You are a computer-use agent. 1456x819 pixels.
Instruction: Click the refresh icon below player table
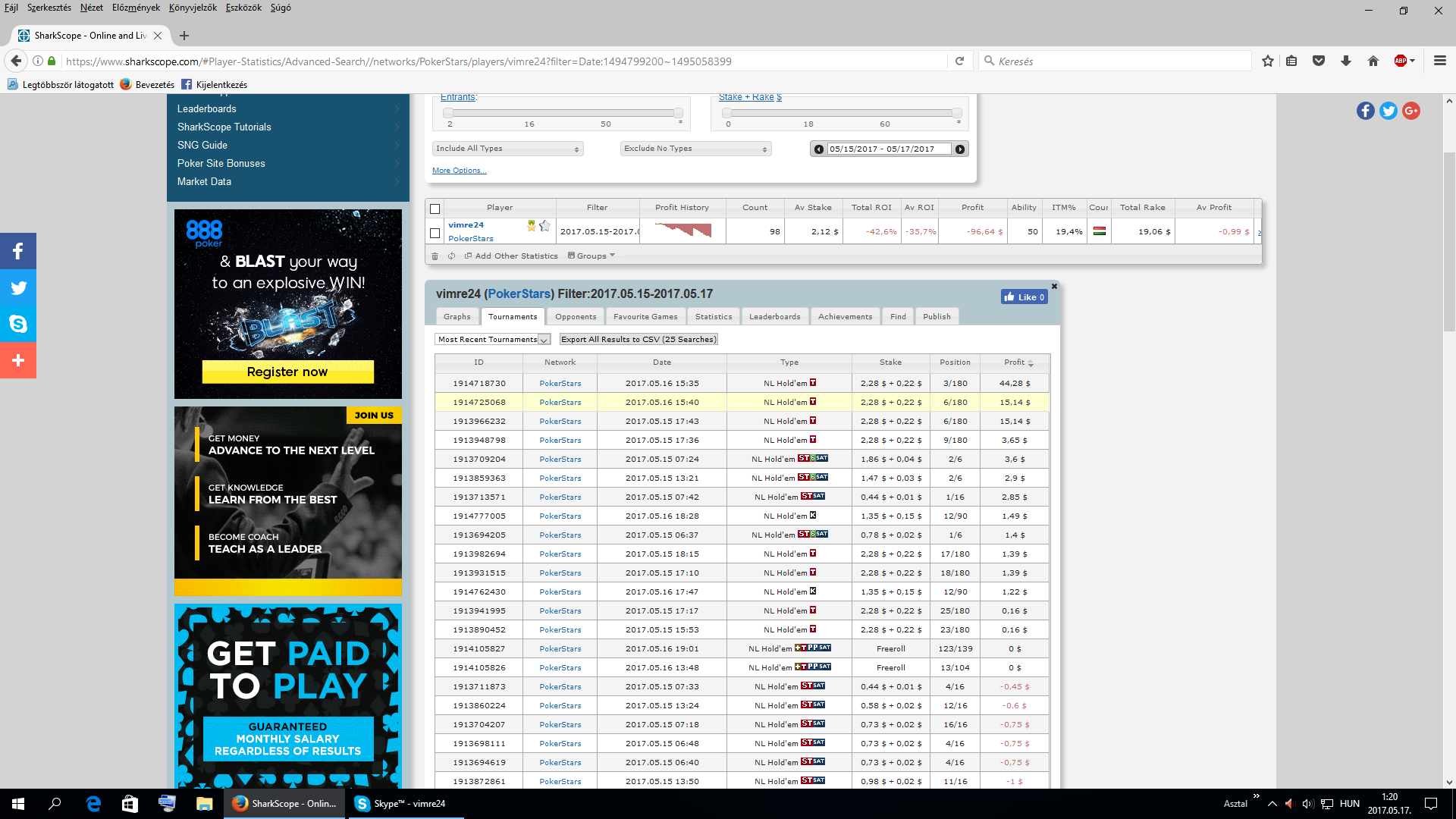[452, 256]
